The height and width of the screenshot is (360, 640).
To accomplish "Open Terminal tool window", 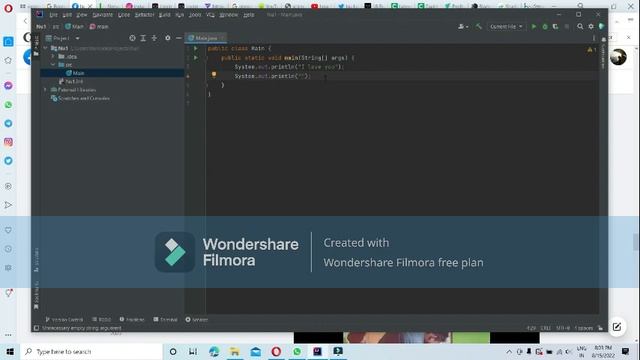I will 165,320.
